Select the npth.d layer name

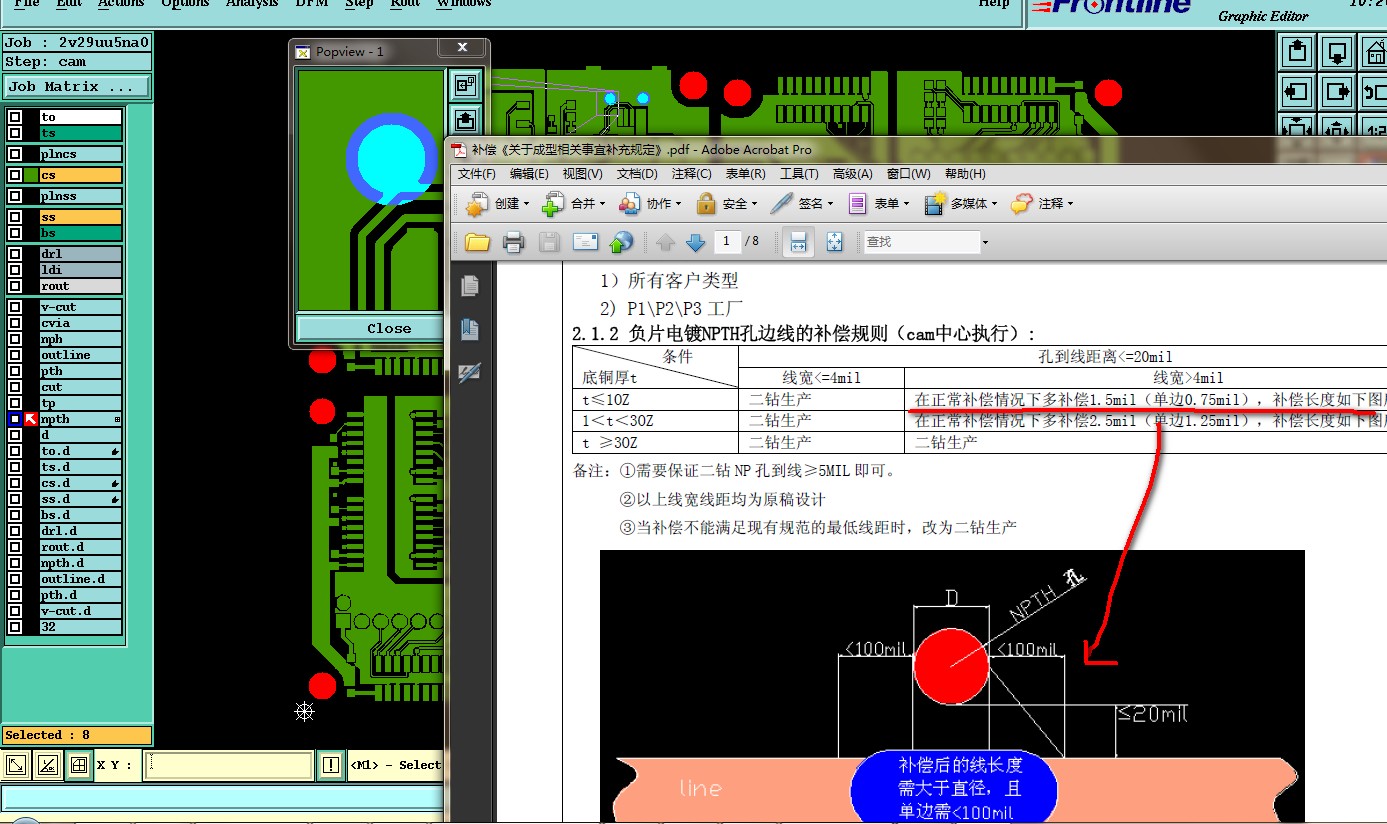(80, 563)
